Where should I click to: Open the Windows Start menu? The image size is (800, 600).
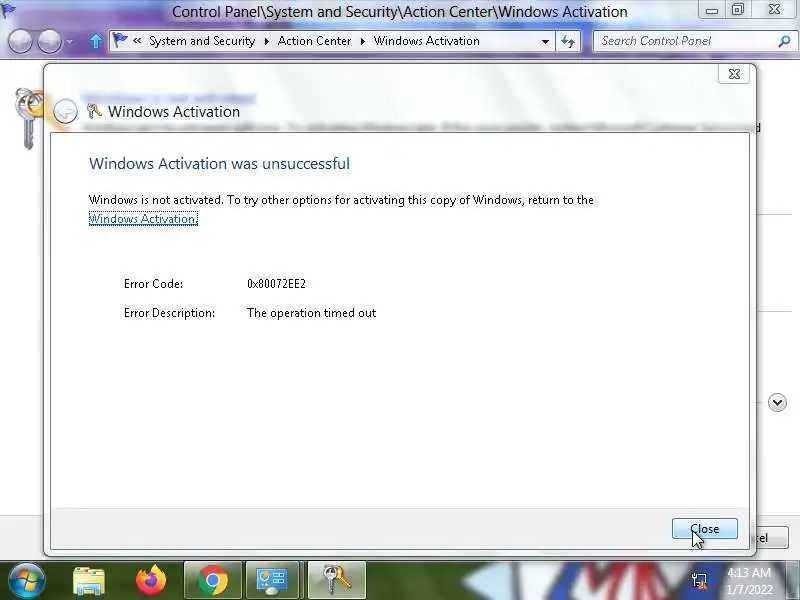click(26, 581)
